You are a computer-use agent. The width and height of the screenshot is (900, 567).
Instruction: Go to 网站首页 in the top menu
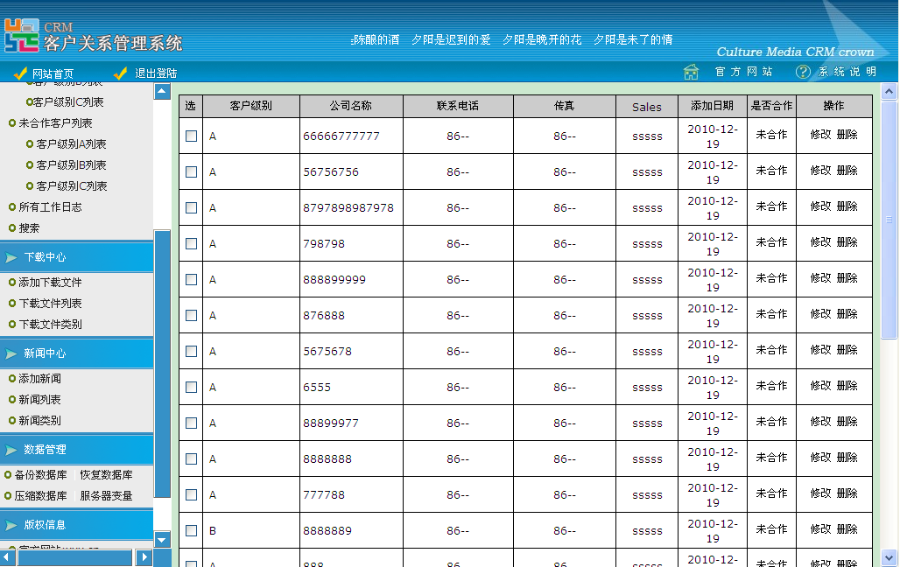[x=53, y=73]
